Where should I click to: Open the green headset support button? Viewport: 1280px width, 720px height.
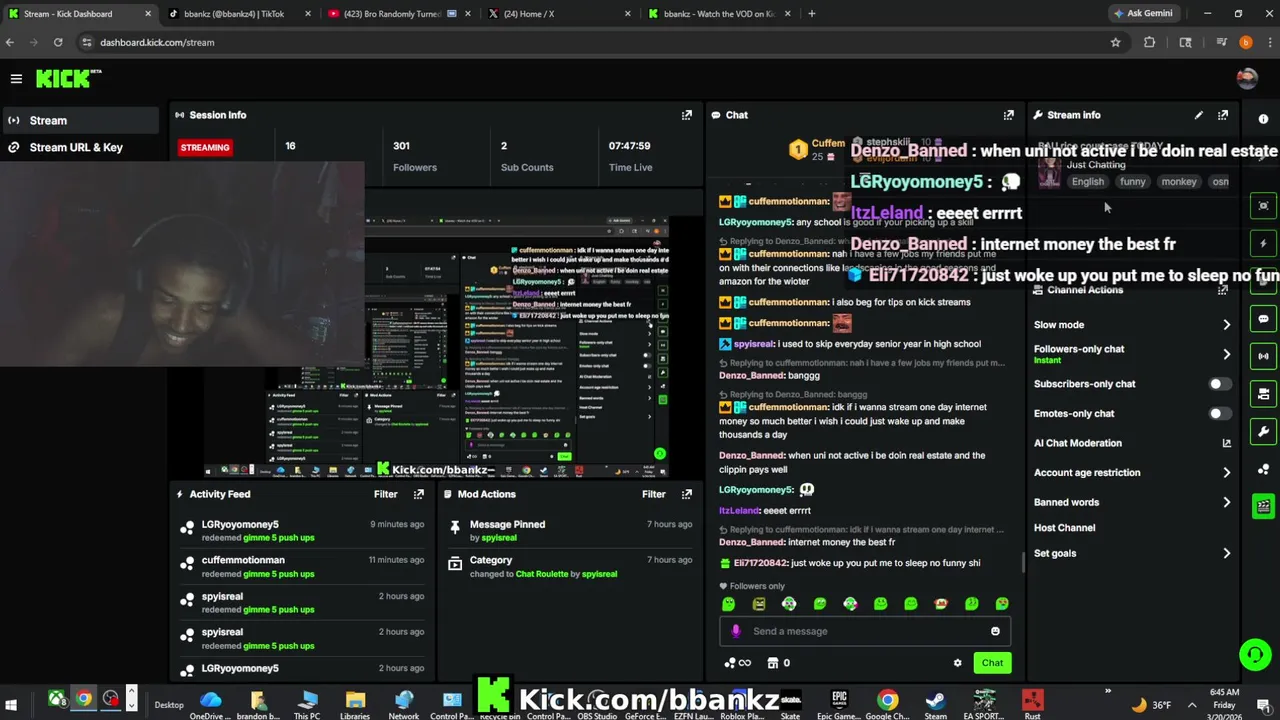pos(1254,654)
